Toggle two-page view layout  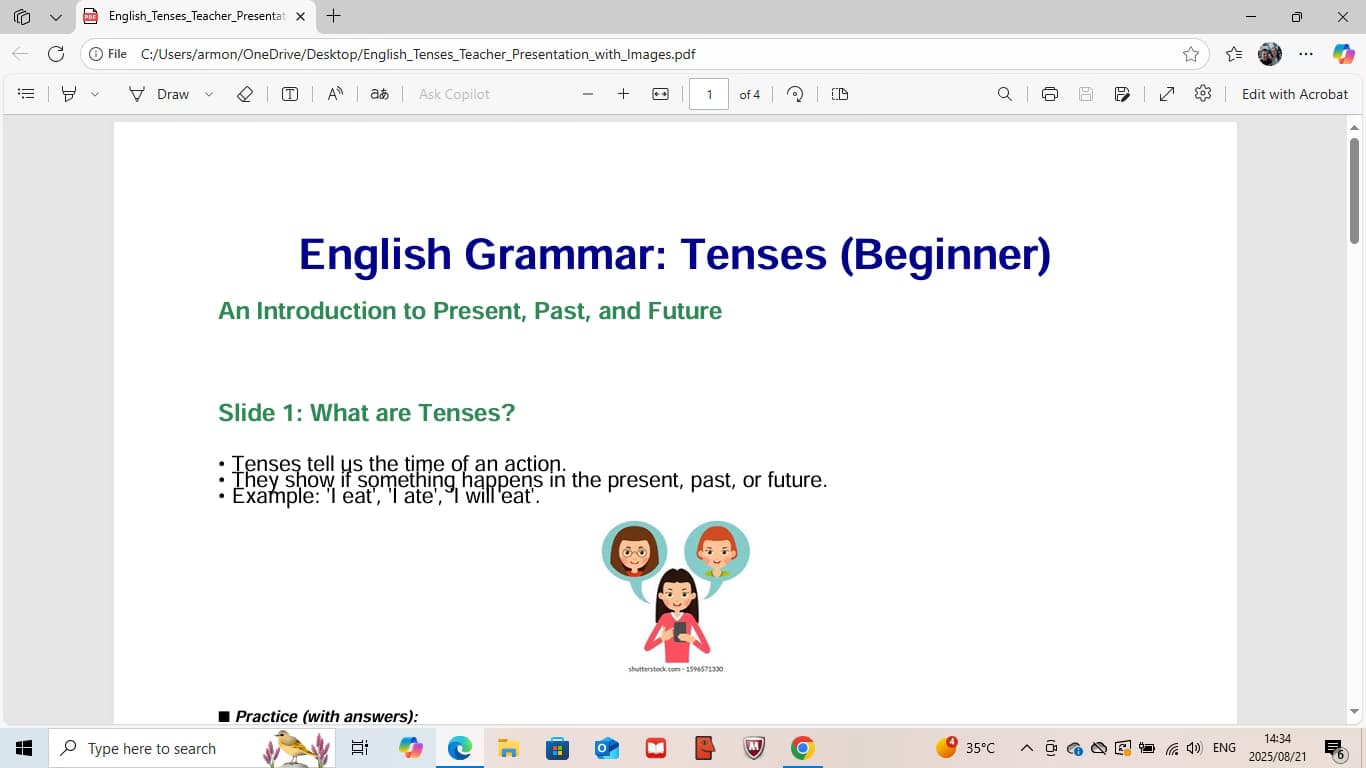tap(839, 93)
